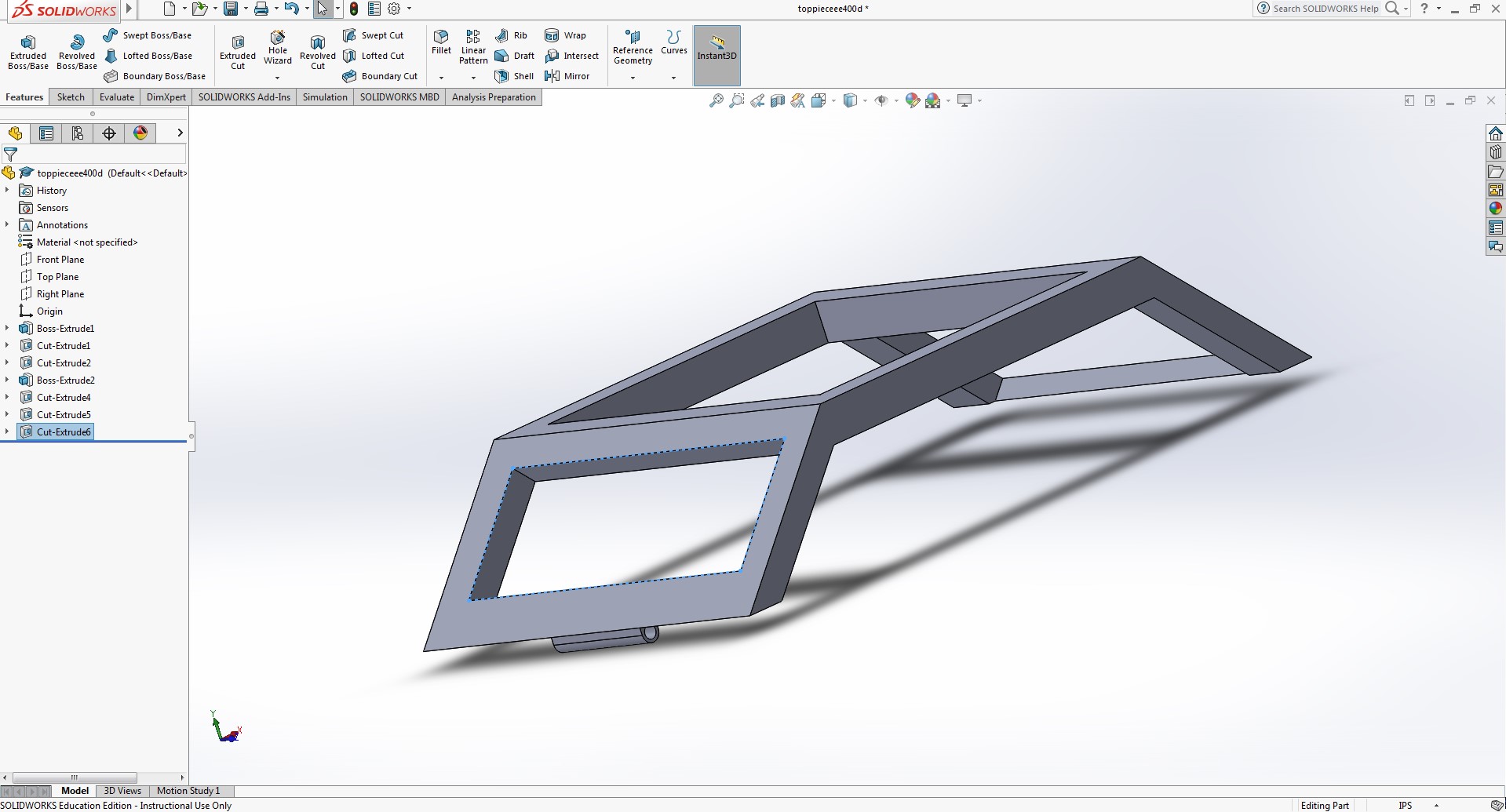Open the PropertyManager panel tab
The height and width of the screenshot is (812, 1506).
pos(46,133)
